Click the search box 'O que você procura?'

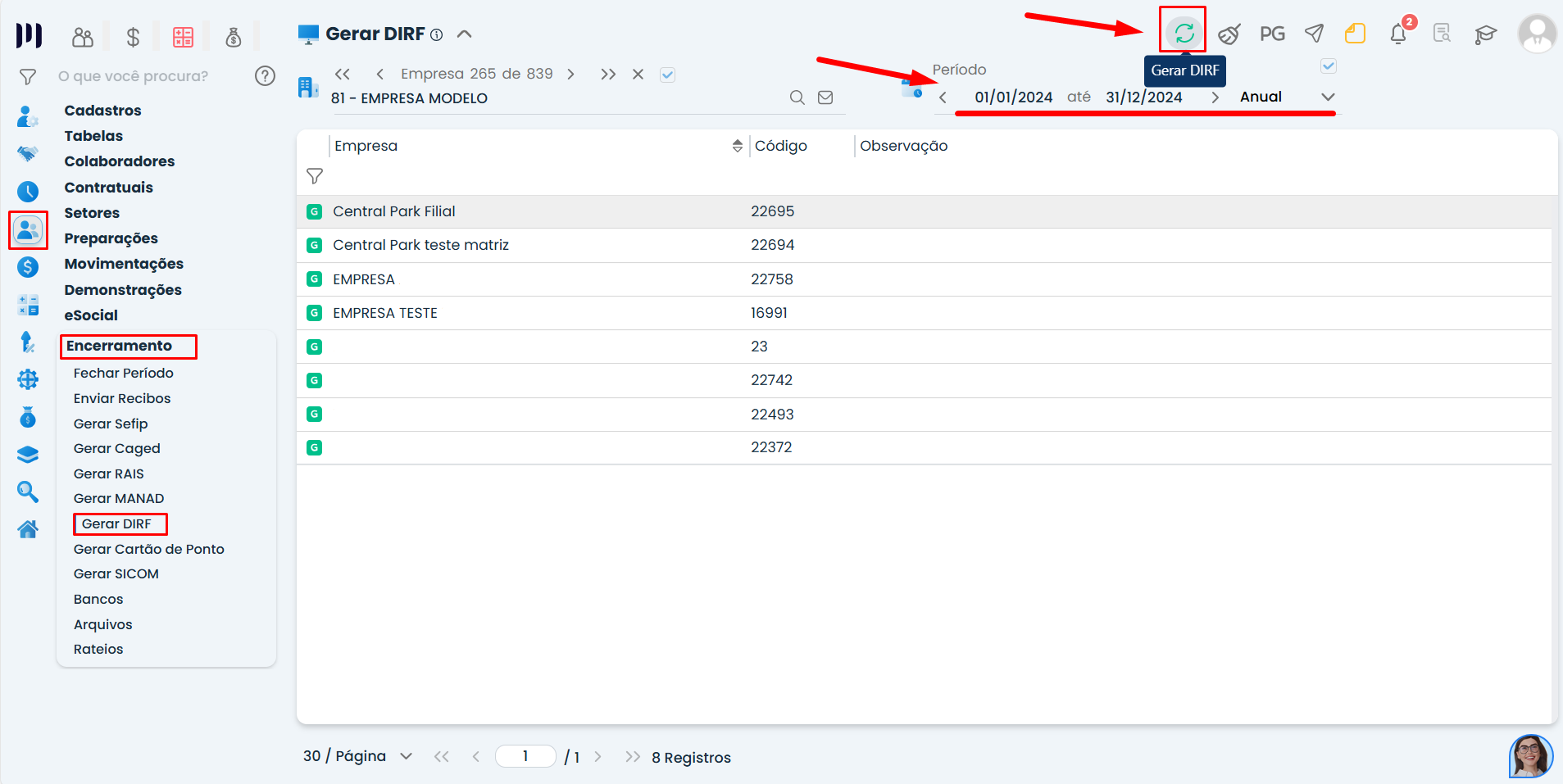[134, 76]
